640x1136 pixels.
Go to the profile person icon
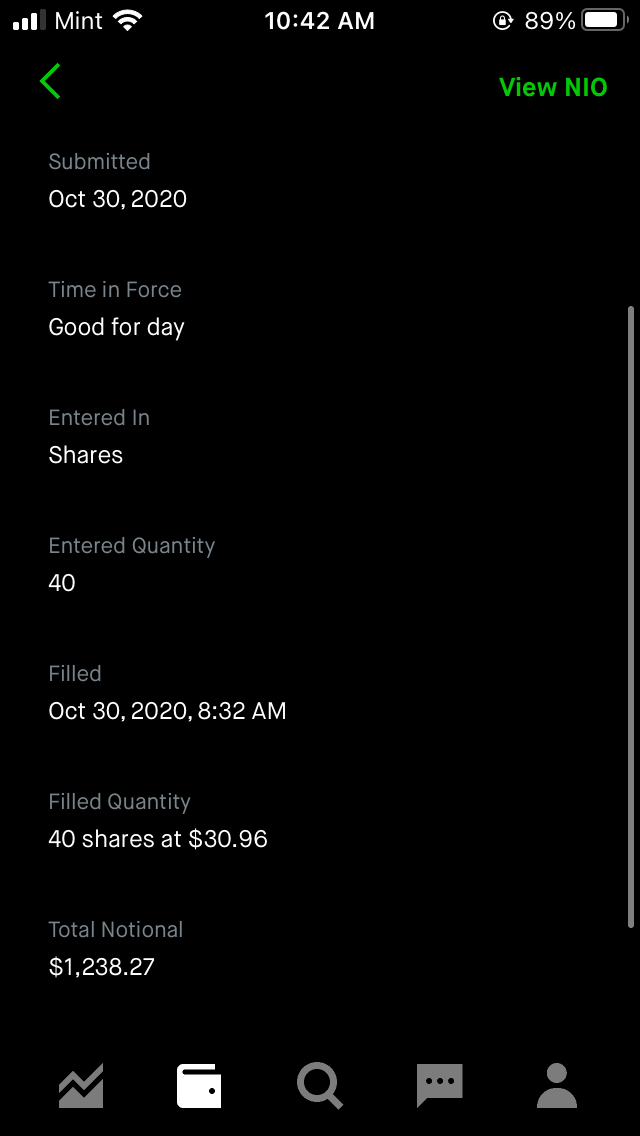(x=557, y=1085)
